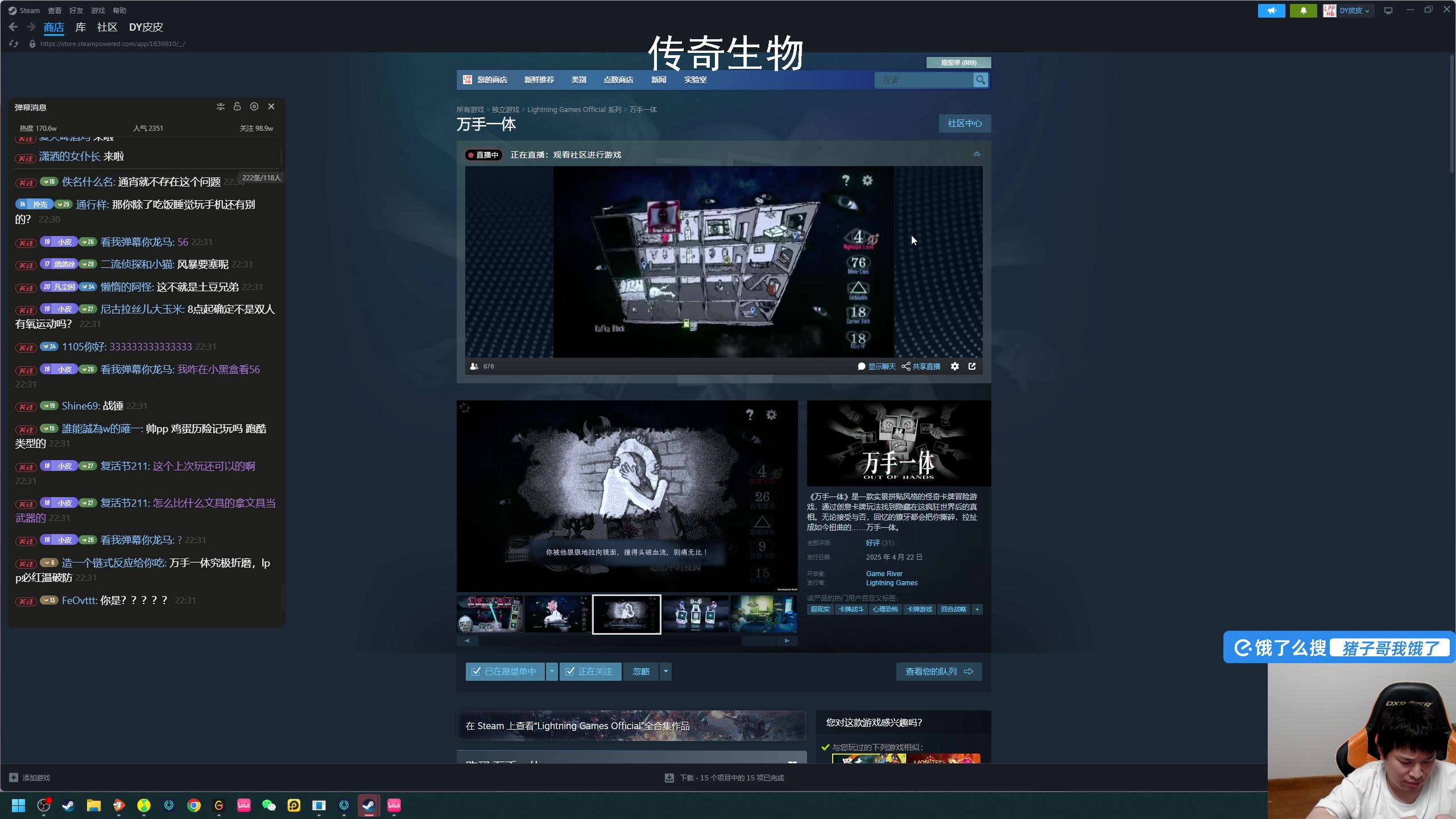
Task: Open the Game River developer link
Action: (884, 574)
